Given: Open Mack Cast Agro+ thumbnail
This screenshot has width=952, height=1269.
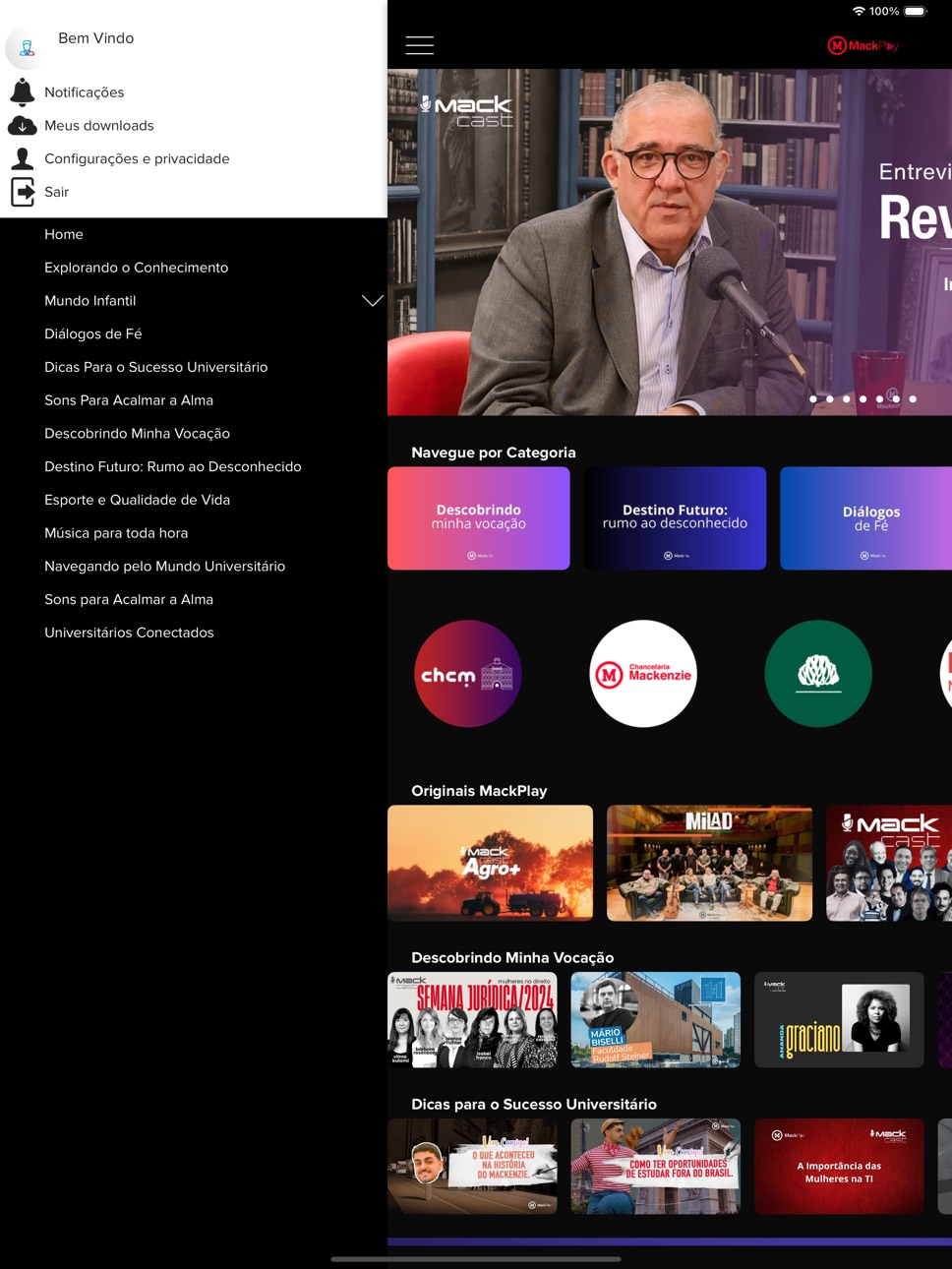Looking at the screenshot, I should click(490, 863).
